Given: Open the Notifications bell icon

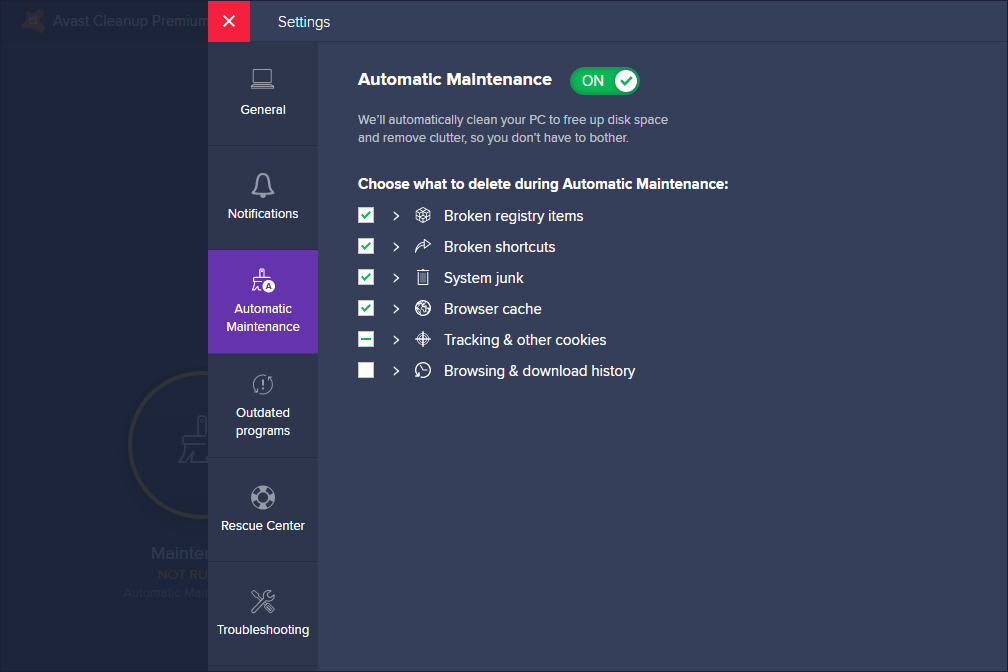Looking at the screenshot, I should click(x=262, y=185).
